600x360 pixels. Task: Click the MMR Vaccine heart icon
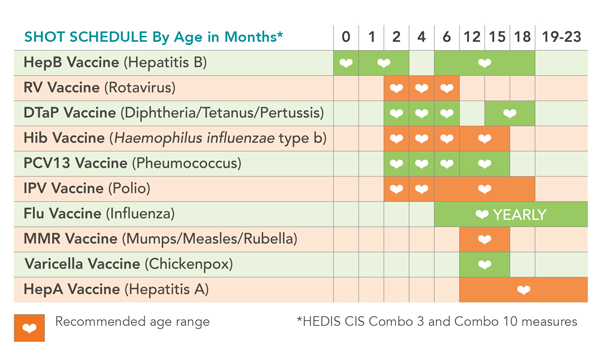pyautogui.click(x=484, y=239)
